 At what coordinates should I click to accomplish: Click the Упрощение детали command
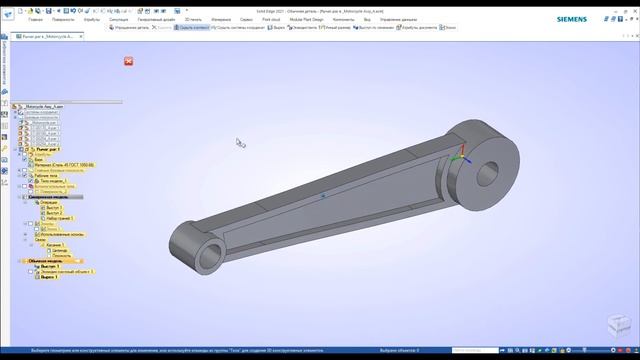pyautogui.click(x=129, y=27)
